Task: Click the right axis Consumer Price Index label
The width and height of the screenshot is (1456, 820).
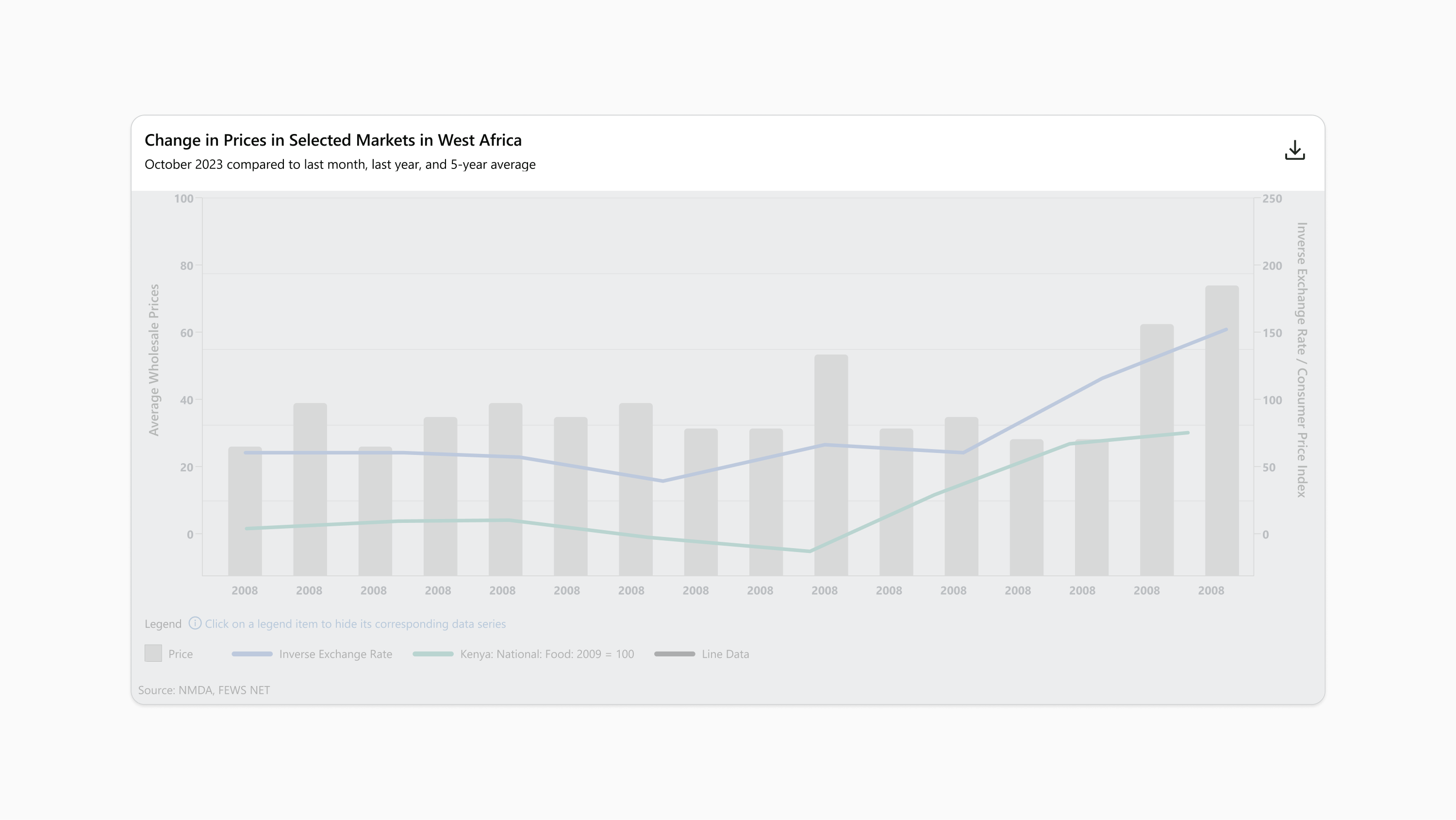Action: (x=1302, y=360)
